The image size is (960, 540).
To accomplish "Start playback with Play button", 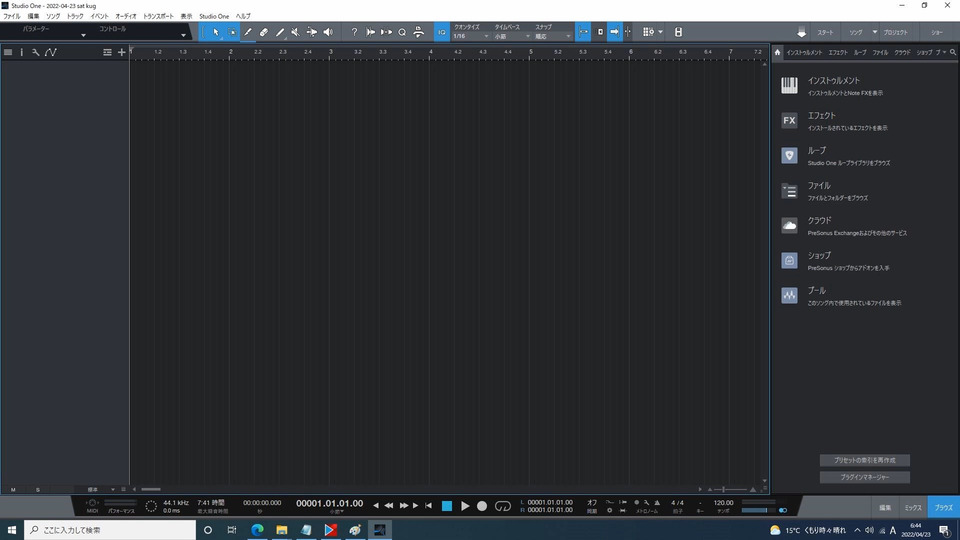I will (x=465, y=506).
